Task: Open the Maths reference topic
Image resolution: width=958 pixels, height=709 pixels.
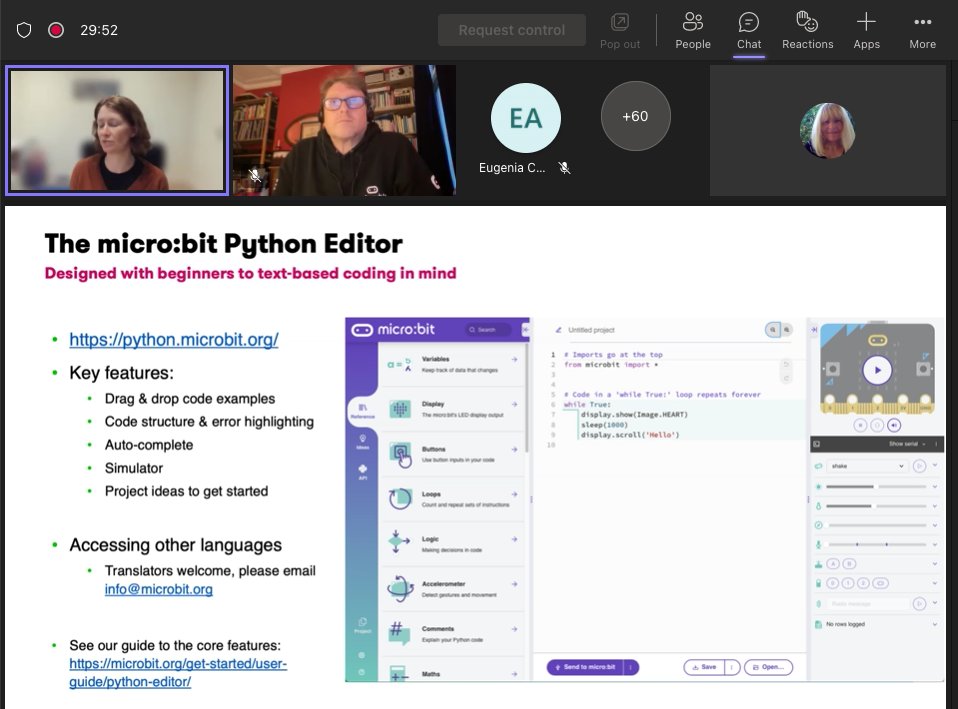Action: point(452,671)
